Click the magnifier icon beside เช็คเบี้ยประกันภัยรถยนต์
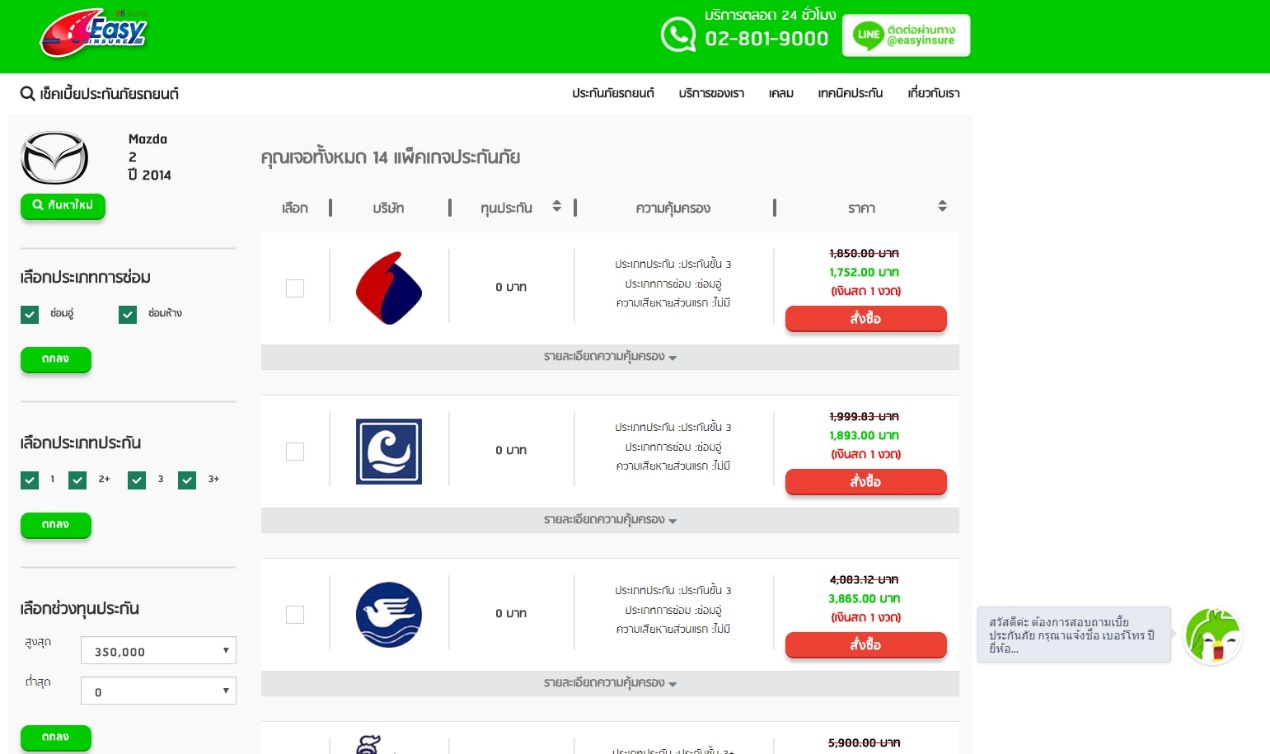The height and width of the screenshot is (754, 1270). pos(27,93)
